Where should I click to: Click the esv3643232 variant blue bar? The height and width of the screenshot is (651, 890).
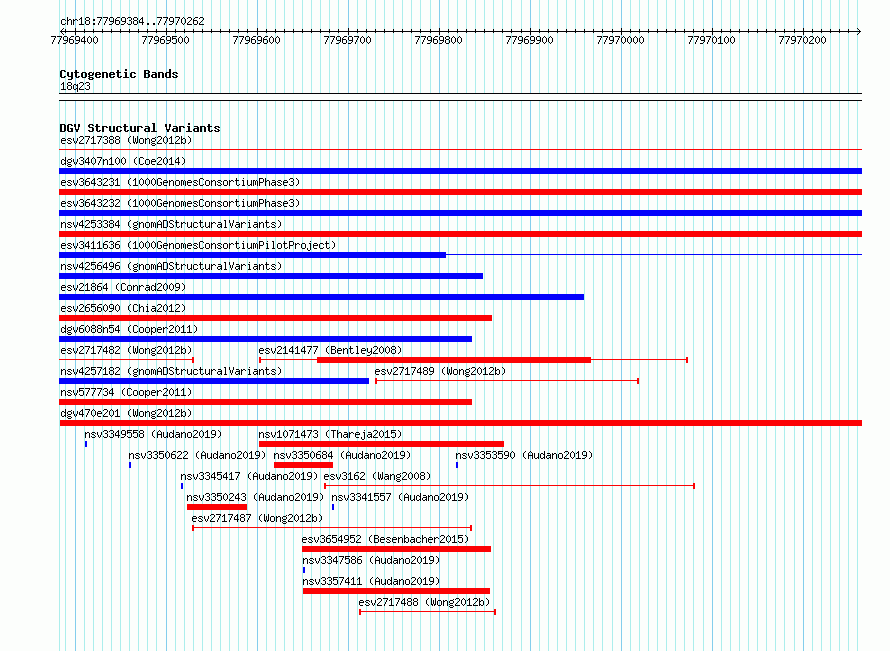(460, 213)
